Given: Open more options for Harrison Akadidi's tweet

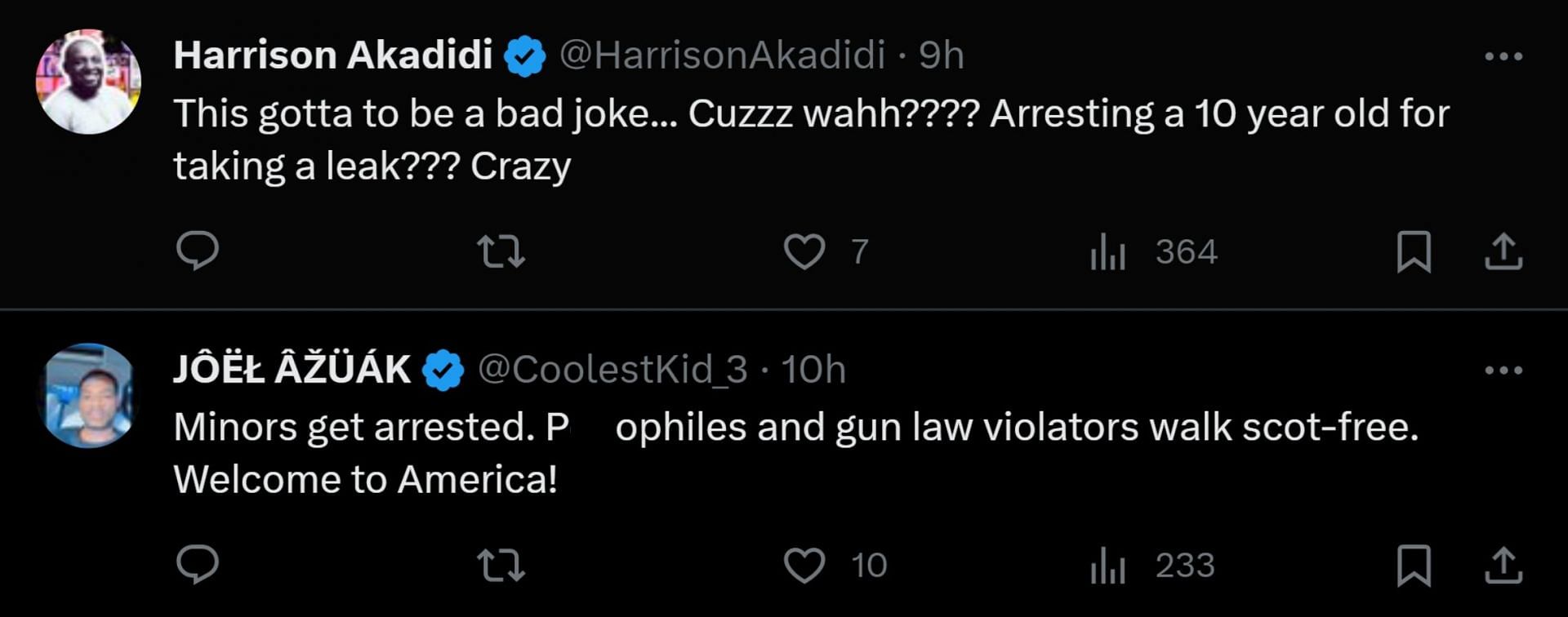Looking at the screenshot, I should point(1503,56).
